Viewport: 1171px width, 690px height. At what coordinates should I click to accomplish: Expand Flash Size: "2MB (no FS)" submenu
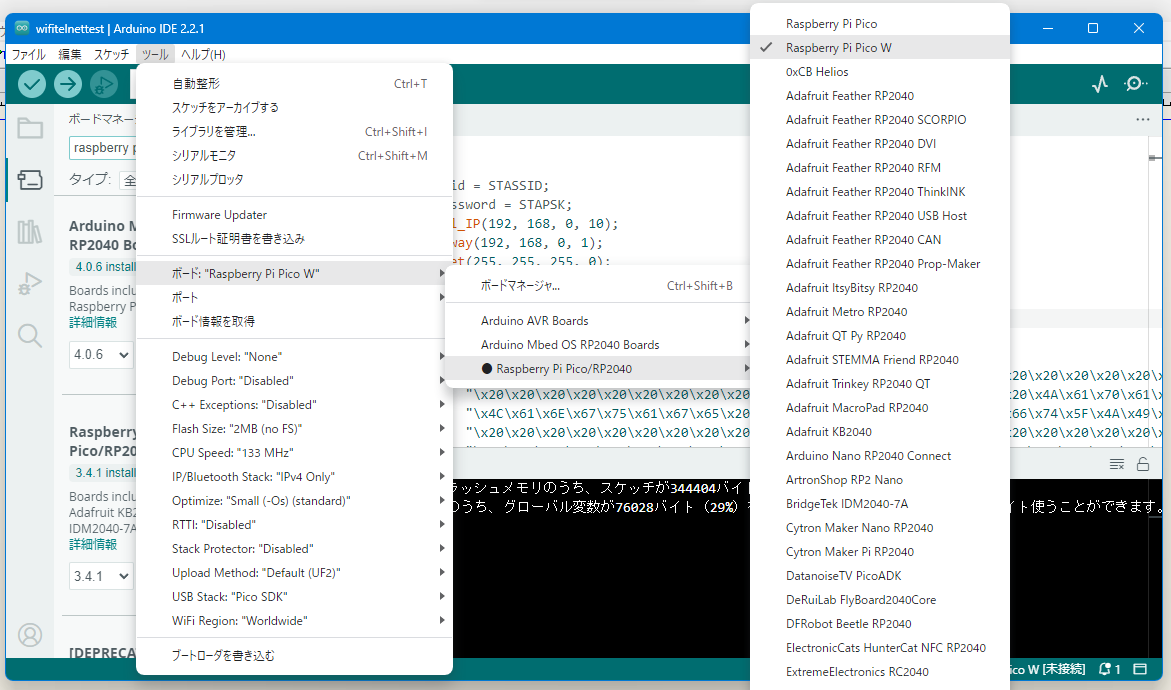pyautogui.click(x=294, y=429)
